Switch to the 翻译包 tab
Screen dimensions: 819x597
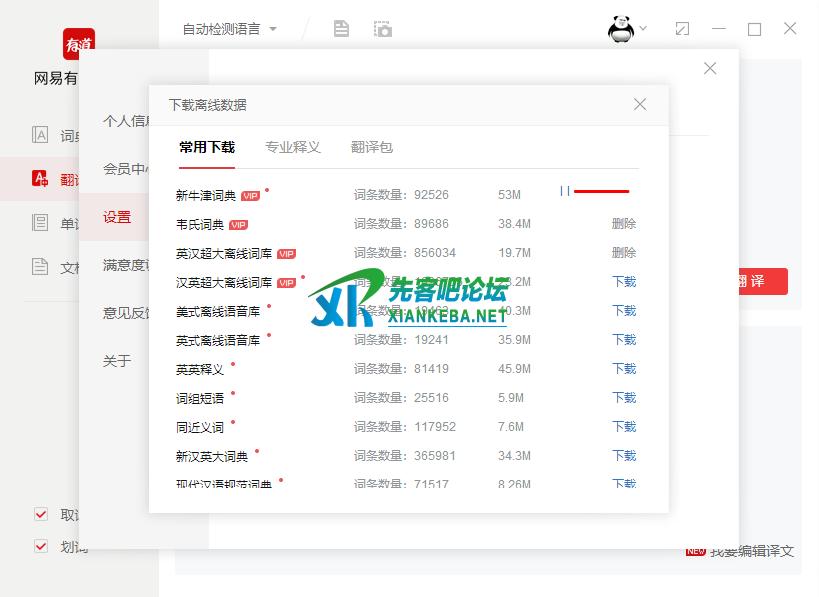pyautogui.click(x=371, y=147)
